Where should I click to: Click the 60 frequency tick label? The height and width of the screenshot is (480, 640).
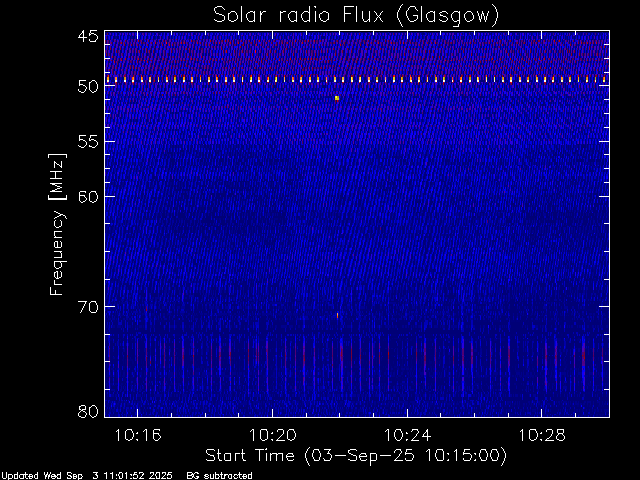[x=88, y=196]
